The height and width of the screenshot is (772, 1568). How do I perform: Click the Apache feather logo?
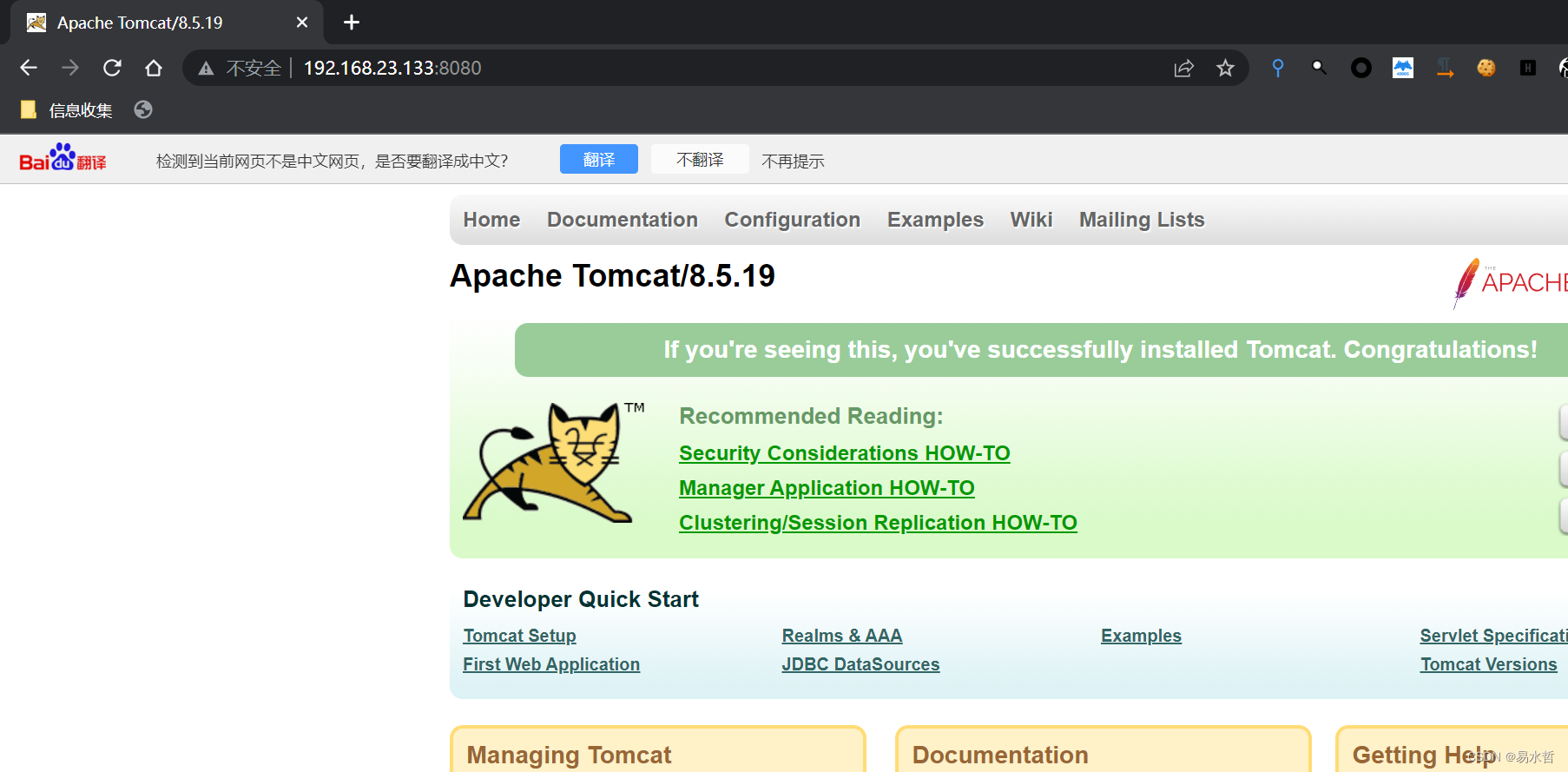click(x=1510, y=282)
